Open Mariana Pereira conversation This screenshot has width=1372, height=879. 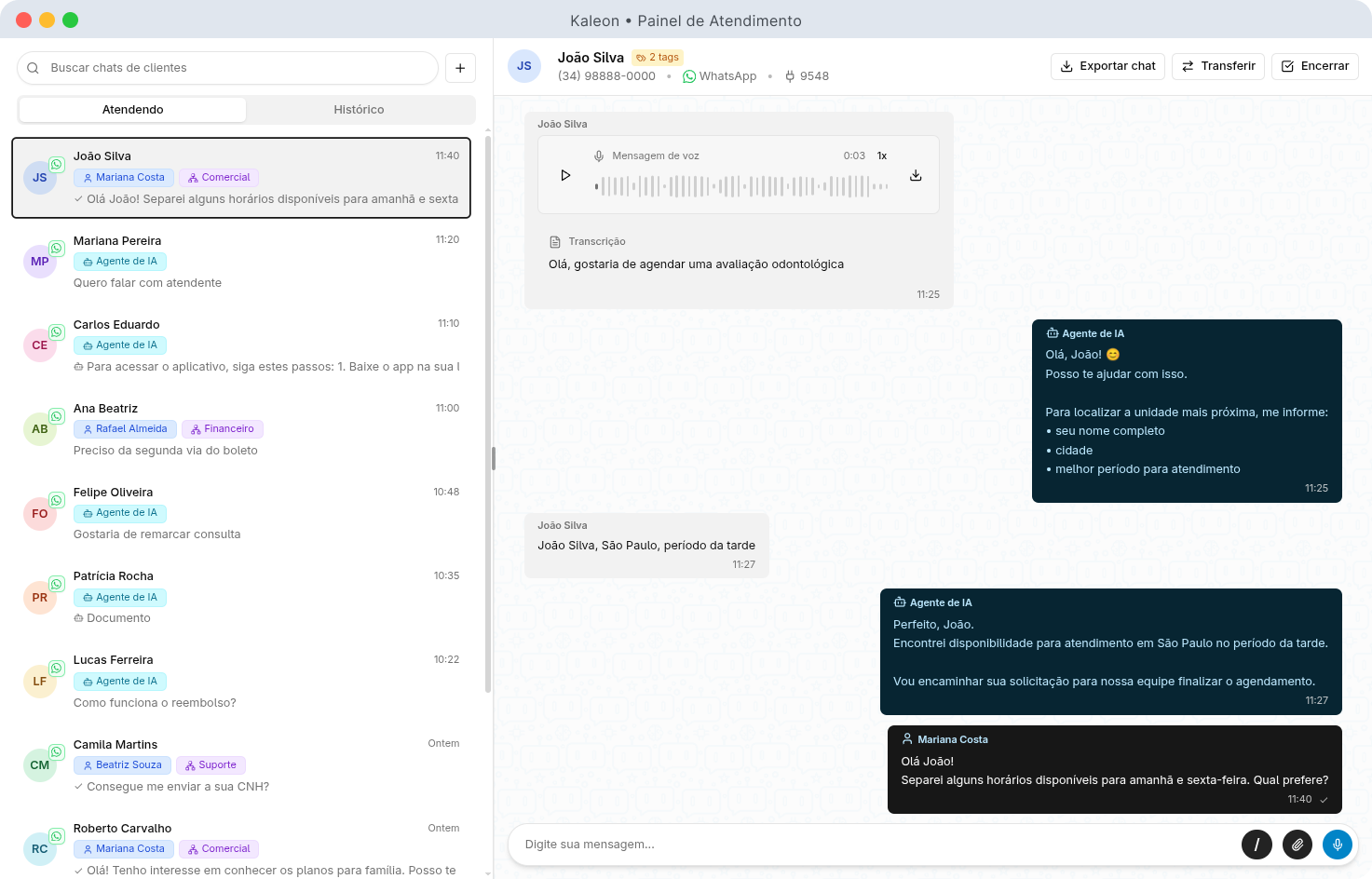click(241, 262)
